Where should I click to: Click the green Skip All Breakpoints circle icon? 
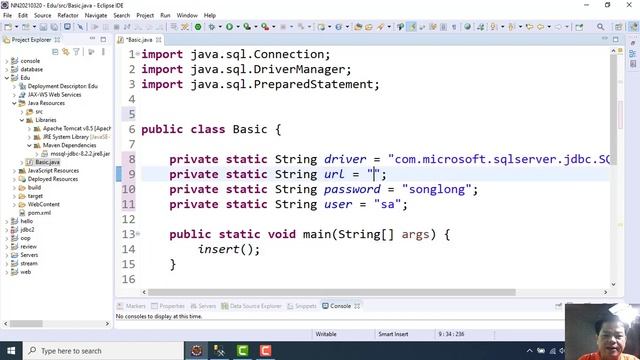(198, 27)
